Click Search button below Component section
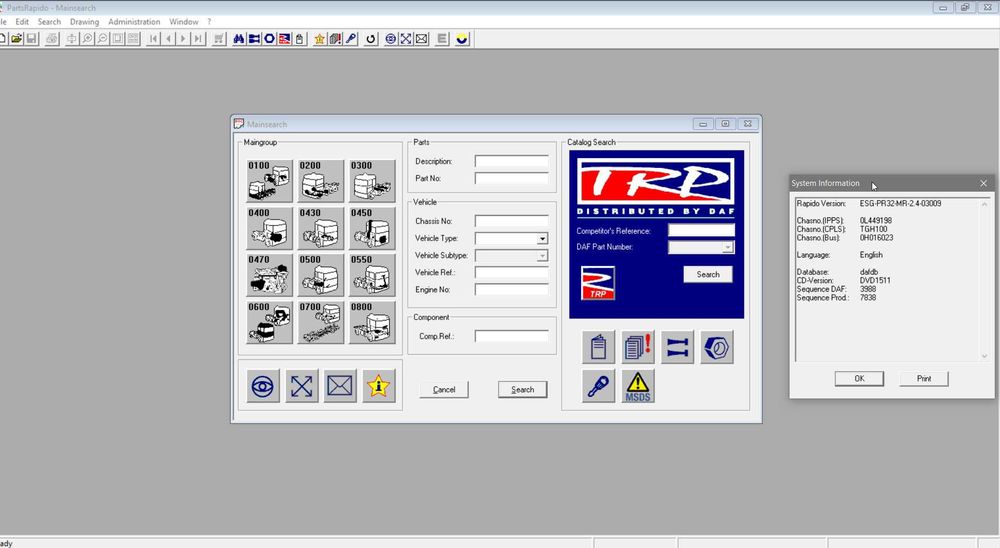 tap(522, 390)
